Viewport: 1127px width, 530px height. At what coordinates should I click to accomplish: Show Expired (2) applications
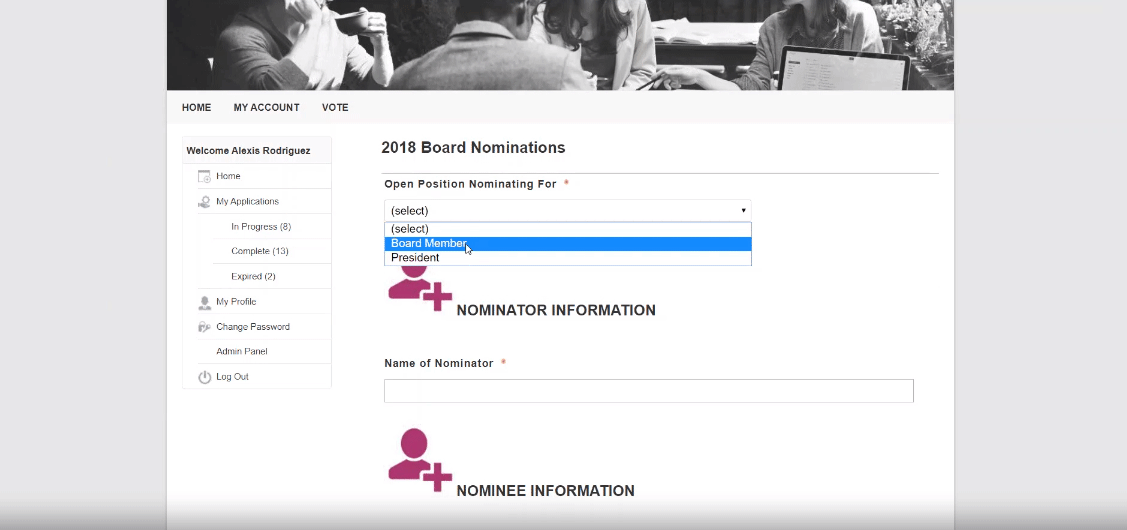[253, 277]
